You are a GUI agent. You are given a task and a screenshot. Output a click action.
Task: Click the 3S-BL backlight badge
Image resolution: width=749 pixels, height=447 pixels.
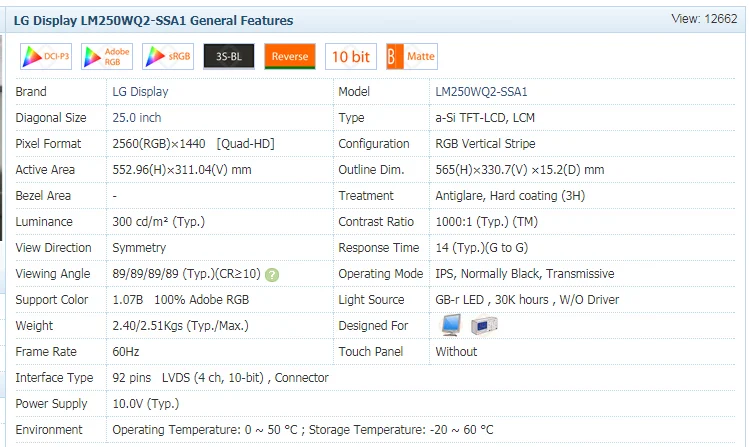pos(229,56)
